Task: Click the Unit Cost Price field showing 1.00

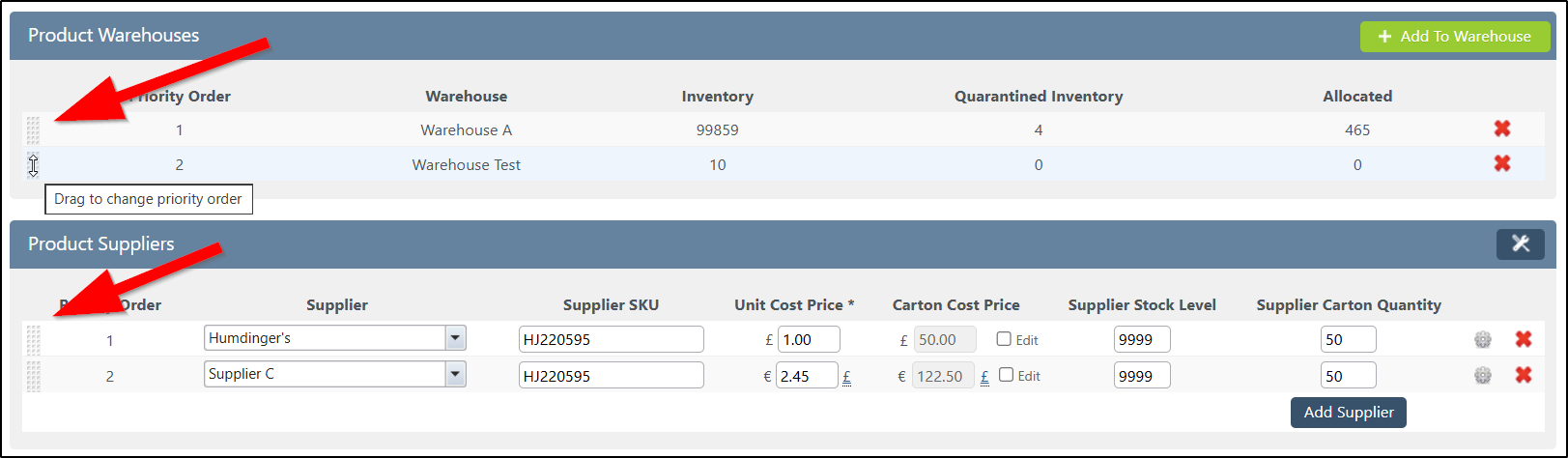Action: tap(809, 339)
